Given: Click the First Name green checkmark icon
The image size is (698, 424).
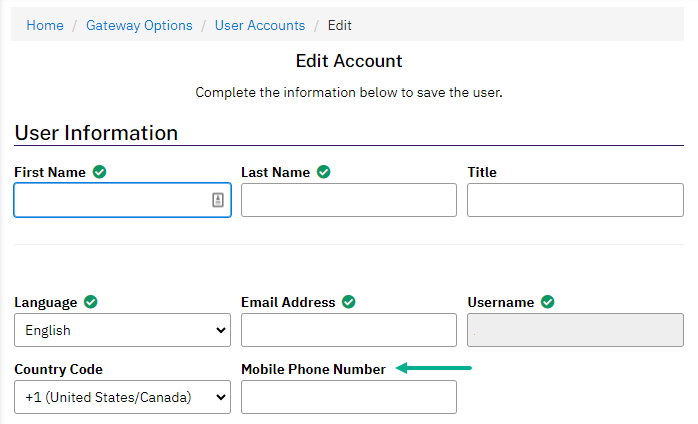Looking at the screenshot, I should pos(99,172).
